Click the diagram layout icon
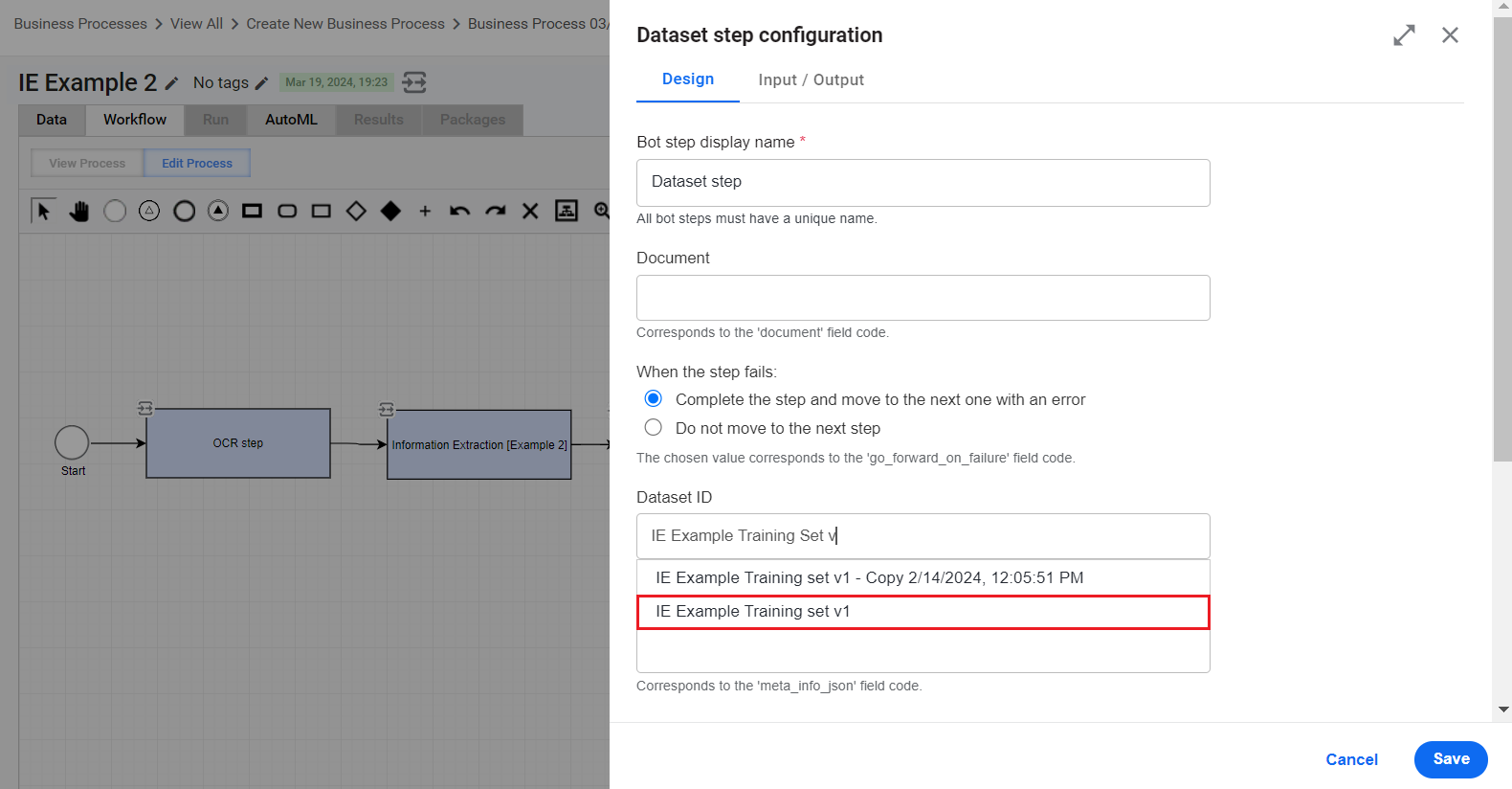1512x789 pixels. tap(567, 211)
